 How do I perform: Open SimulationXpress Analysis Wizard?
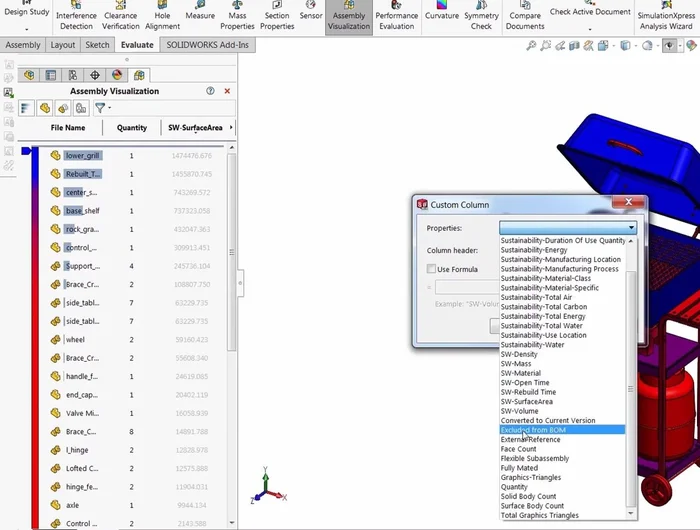[666, 14]
